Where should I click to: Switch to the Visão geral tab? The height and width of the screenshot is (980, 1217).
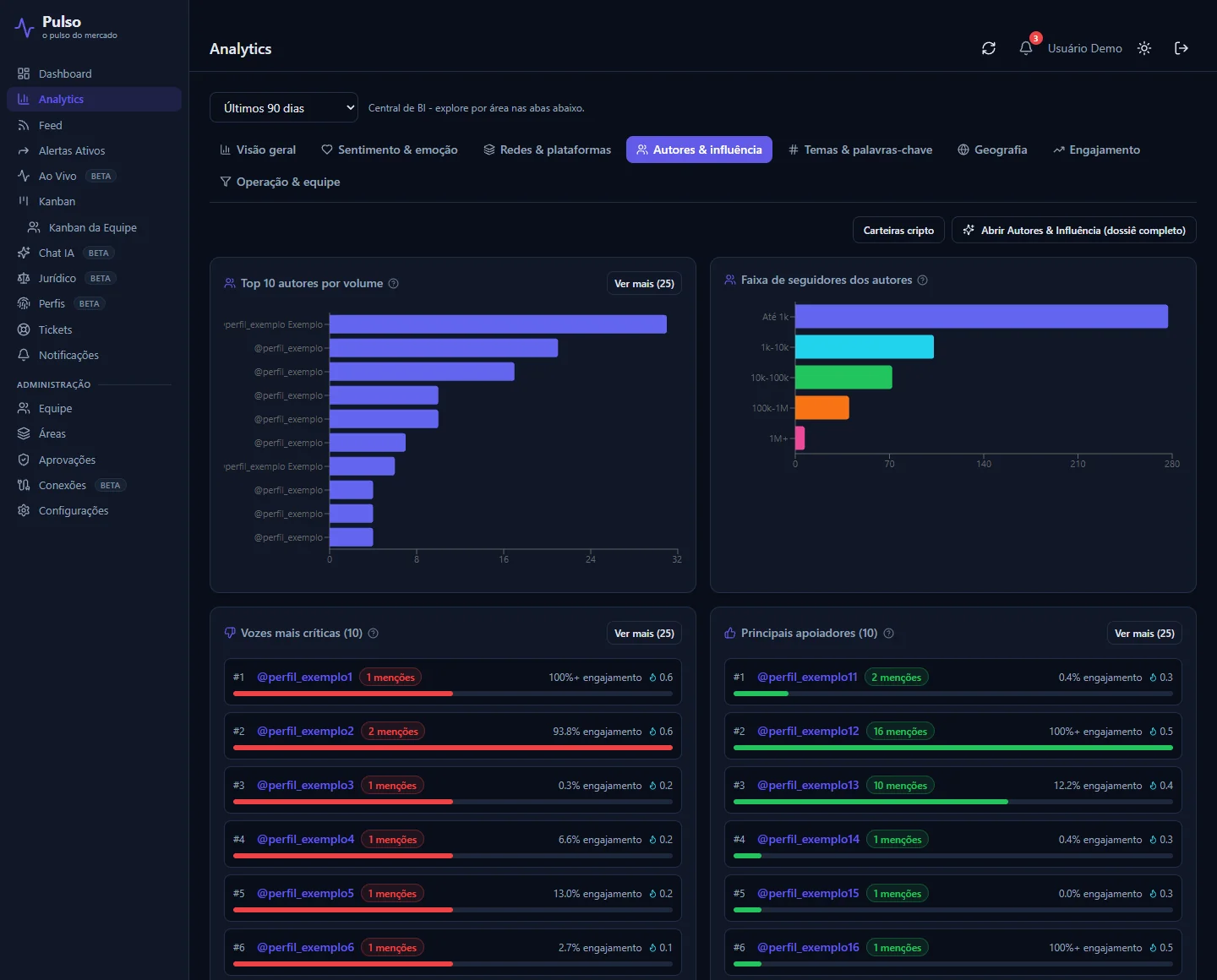[258, 150]
